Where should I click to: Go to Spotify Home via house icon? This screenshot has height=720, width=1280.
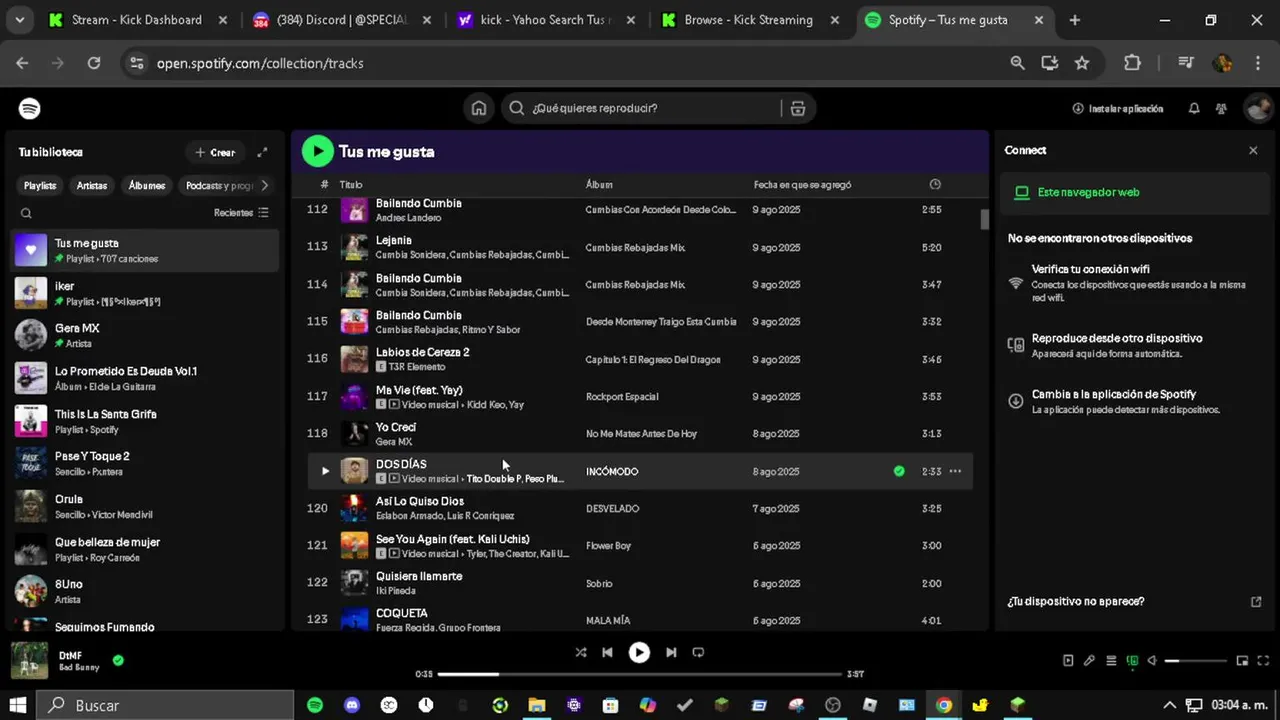point(479,108)
